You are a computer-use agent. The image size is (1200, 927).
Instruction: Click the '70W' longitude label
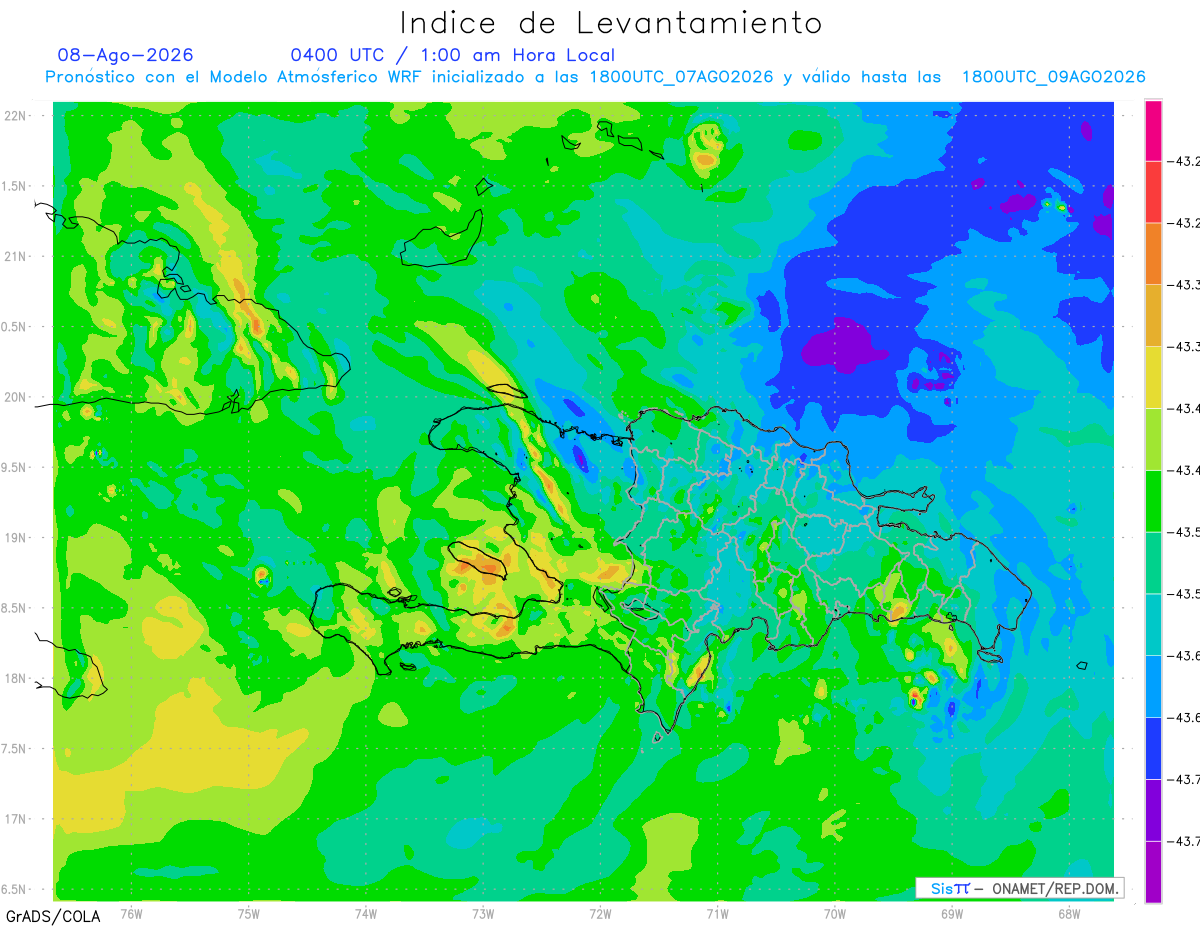835,913
